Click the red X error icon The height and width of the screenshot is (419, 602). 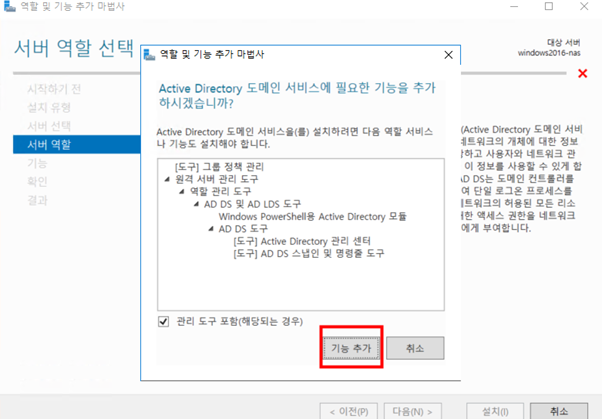[582, 73]
